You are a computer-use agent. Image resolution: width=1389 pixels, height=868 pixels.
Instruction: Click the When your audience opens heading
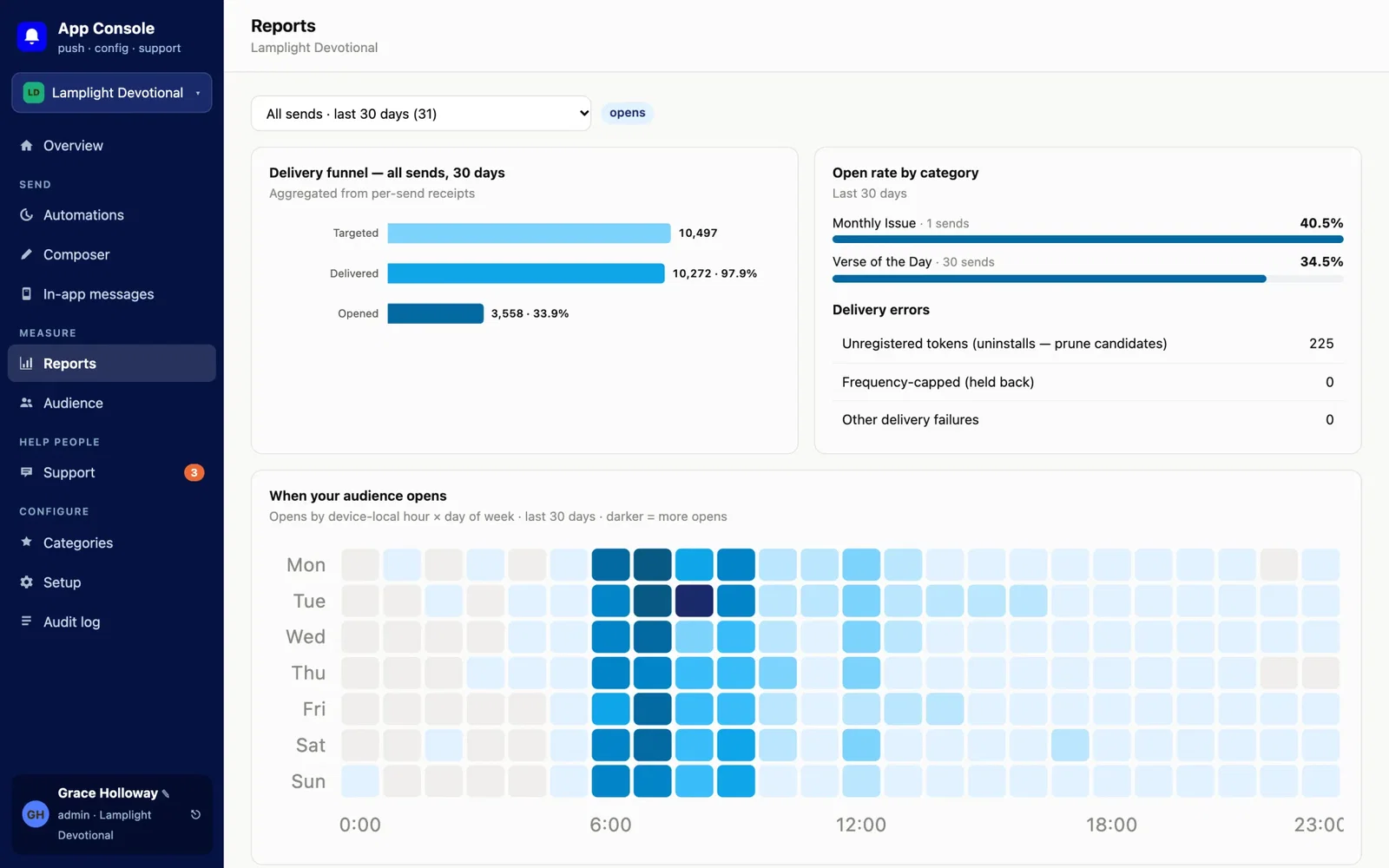pos(358,496)
